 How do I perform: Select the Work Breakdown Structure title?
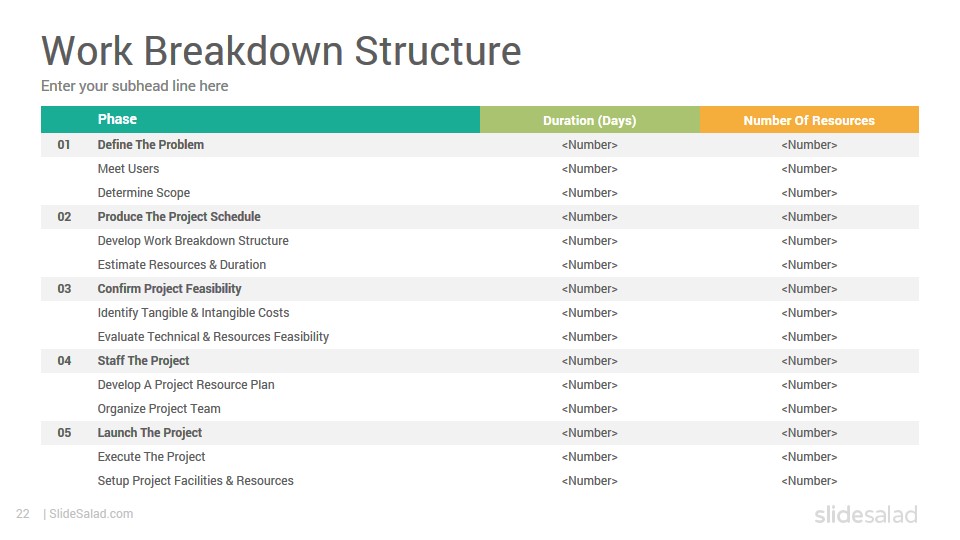[x=281, y=50]
